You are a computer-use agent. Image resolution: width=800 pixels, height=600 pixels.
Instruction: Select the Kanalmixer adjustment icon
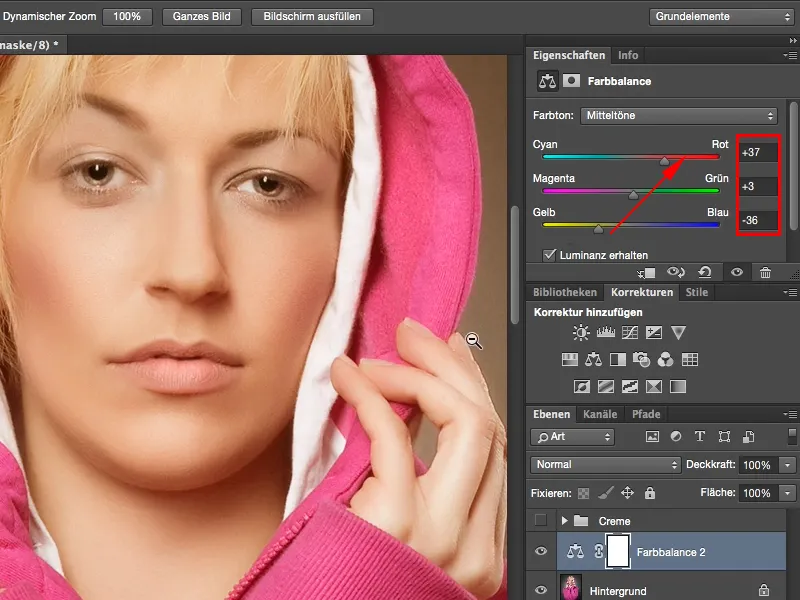pyautogui.click(x=666, y=358)
